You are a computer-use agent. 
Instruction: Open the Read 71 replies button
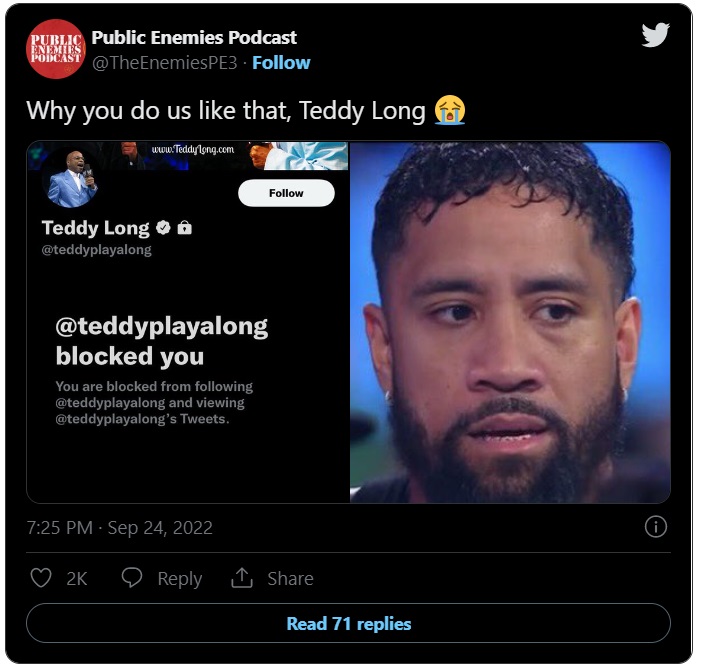[348, 624]
